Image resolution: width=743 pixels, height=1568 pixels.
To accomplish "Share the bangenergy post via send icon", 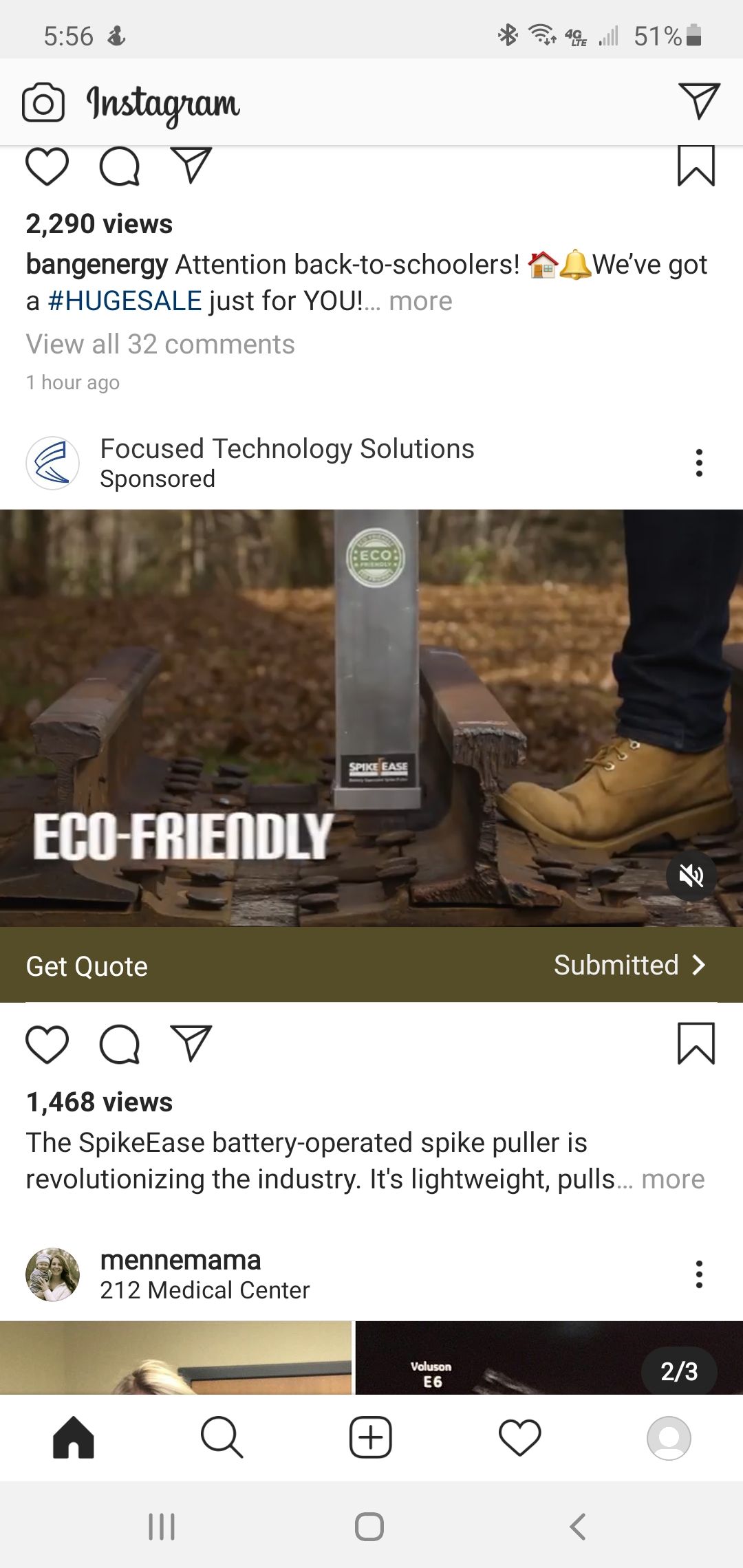I will [x=191, y=165].
